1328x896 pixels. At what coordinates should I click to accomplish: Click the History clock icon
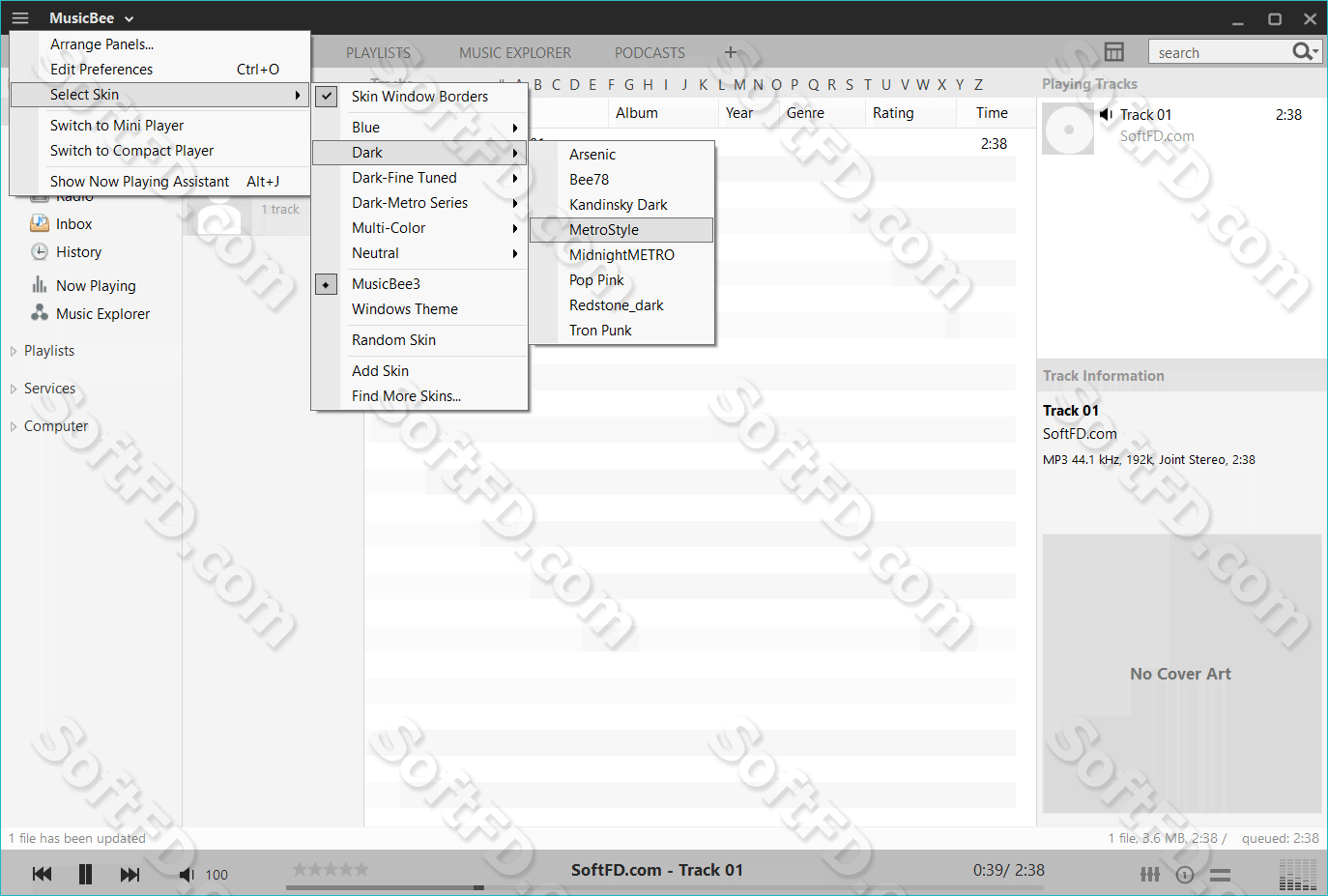[x=40, y=252]
